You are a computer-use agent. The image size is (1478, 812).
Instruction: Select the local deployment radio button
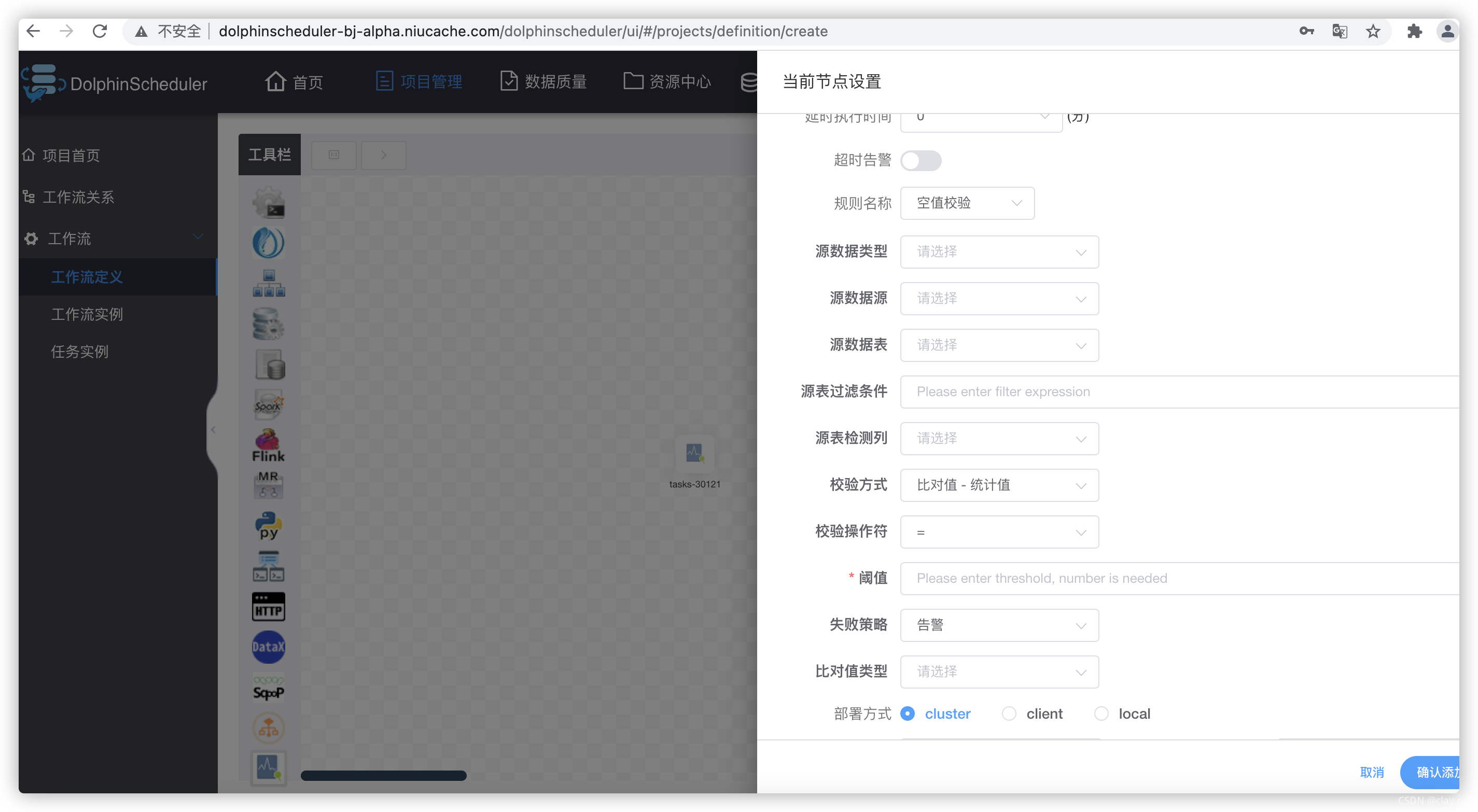click(1101, 713)
